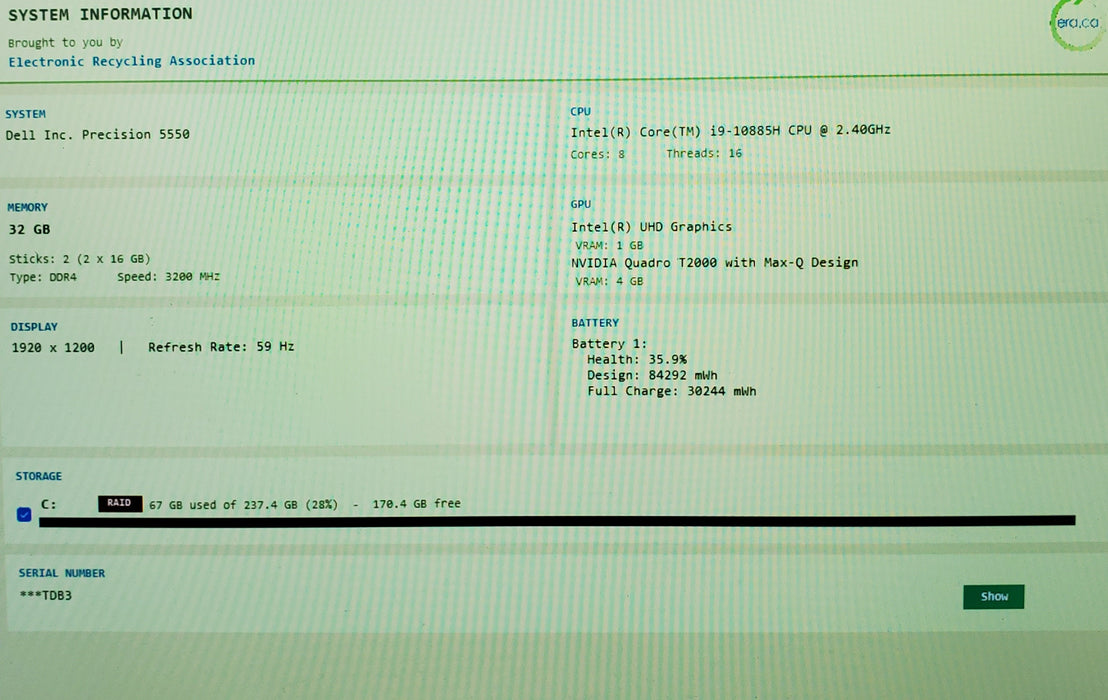This screenshot has width=1108, height=700.
Task: Select the '32 GB' memory value
Action: click(x=29, y=230)
